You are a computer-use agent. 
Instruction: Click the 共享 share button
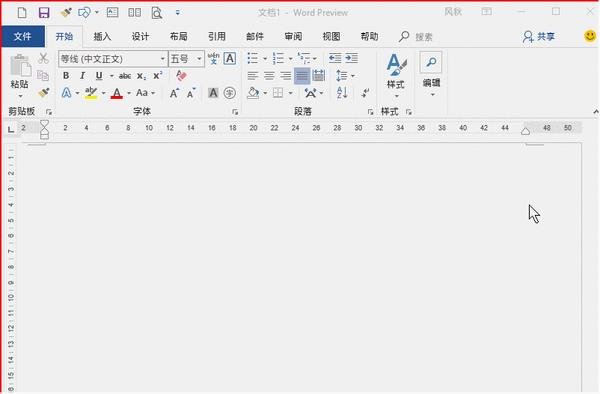tap(539, 37)
